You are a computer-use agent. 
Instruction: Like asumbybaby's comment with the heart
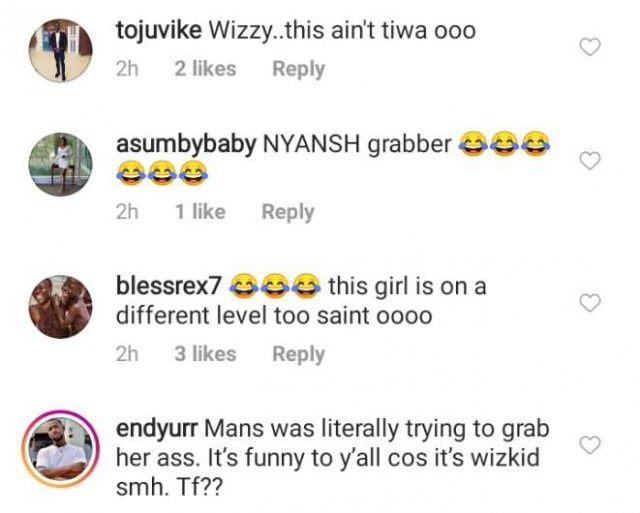[590, 160]
